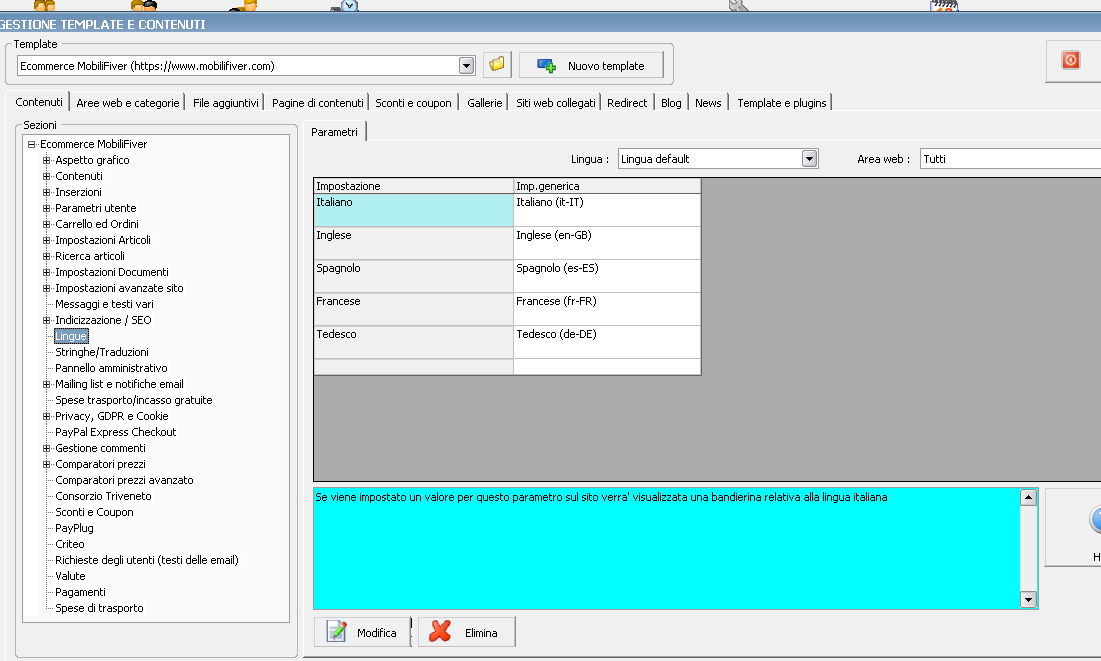1101x661 pixels.
Task: Click the Tedesco (de-DE) cell
Action: click(x=607, y=342)
